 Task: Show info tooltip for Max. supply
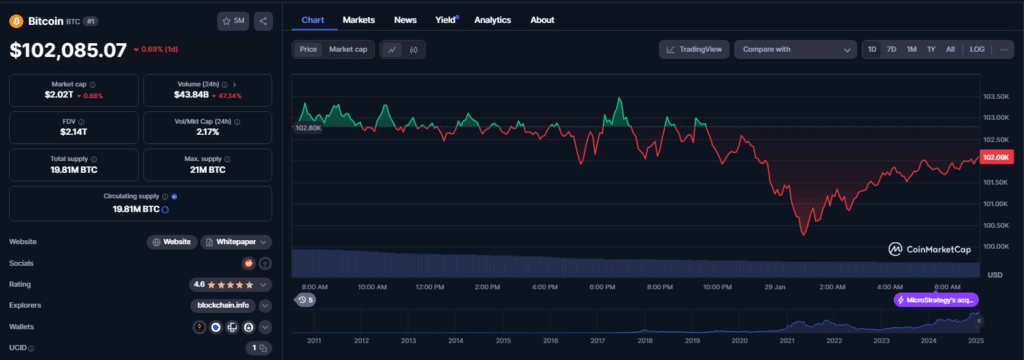(x=227, y=159)
